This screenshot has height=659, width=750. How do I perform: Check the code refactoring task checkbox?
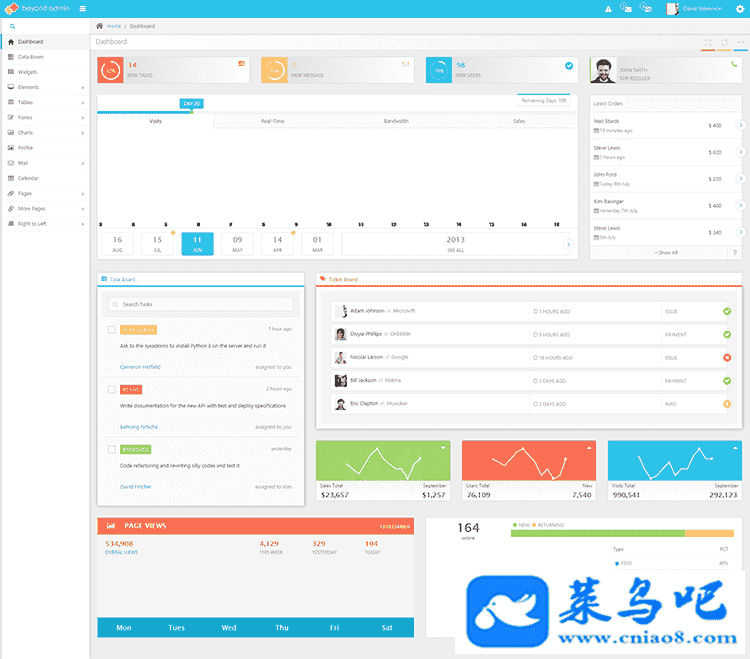111,449
